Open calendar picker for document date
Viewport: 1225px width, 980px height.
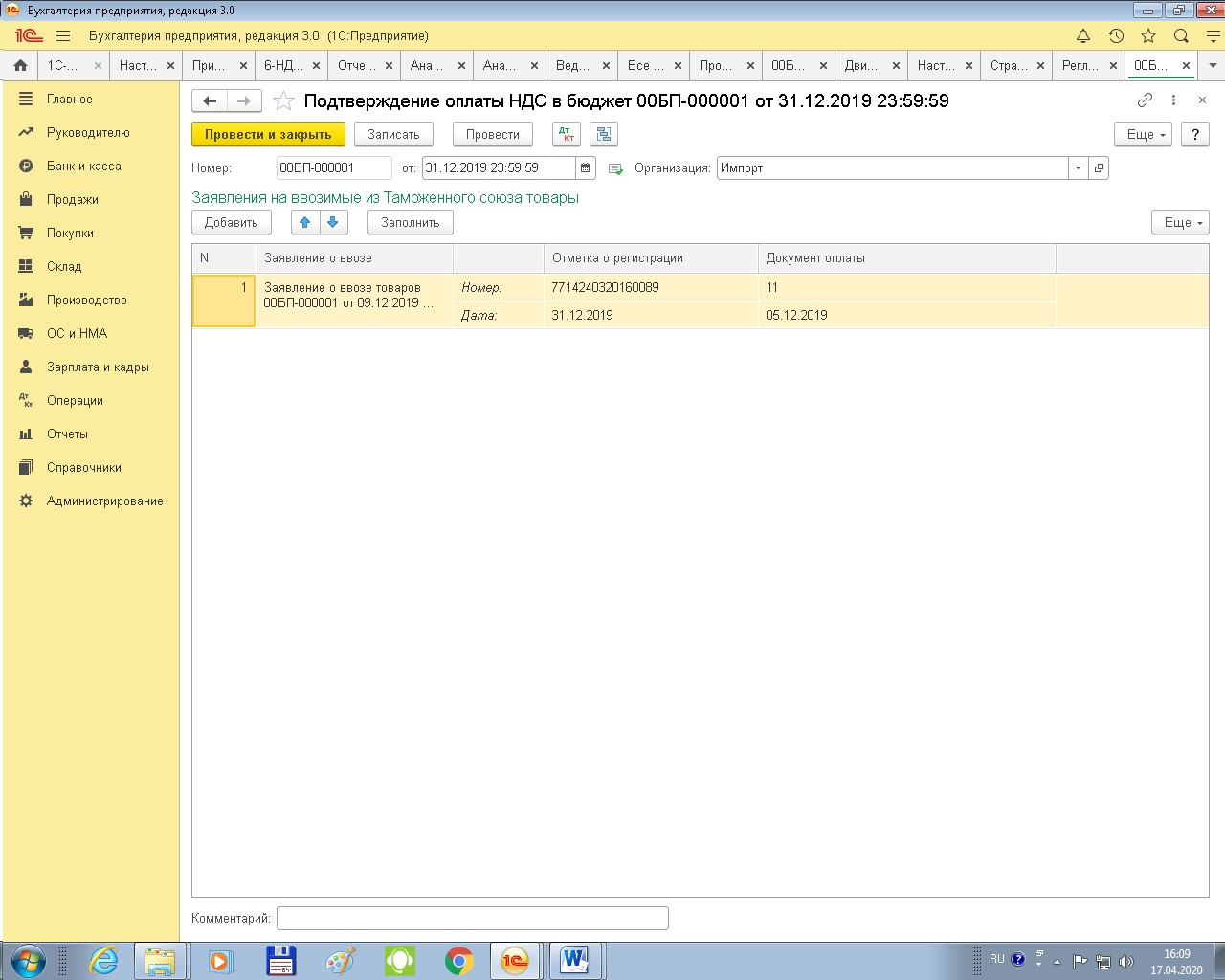(586, 168)
